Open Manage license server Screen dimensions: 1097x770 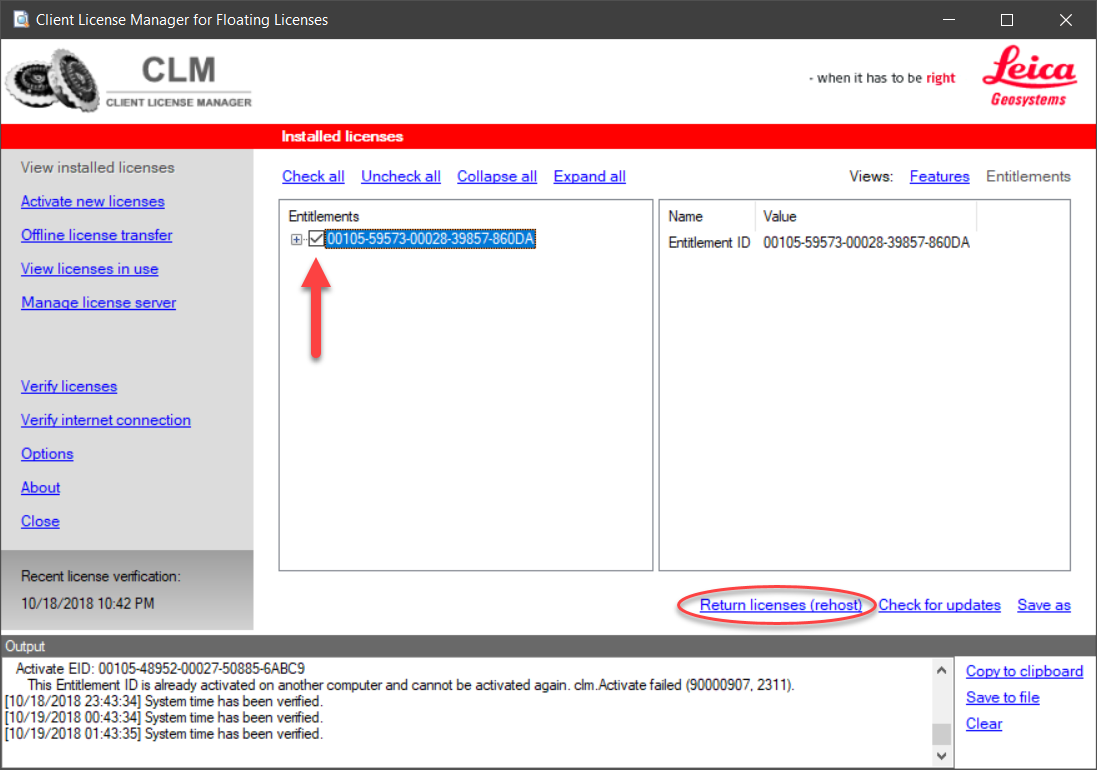[99, 302]
